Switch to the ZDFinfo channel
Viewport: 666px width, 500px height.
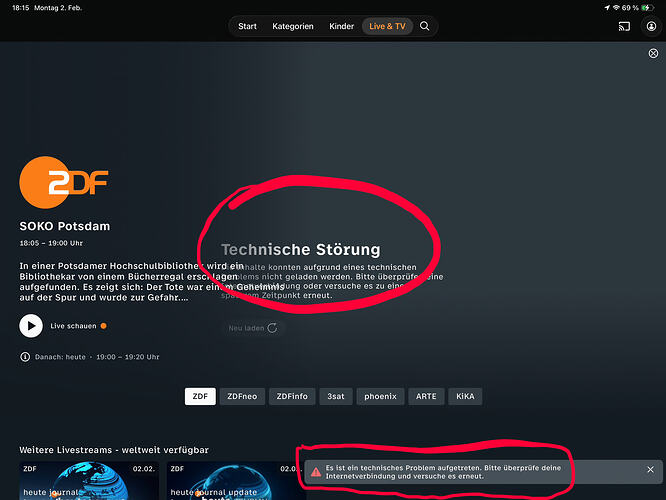point(294,396)
